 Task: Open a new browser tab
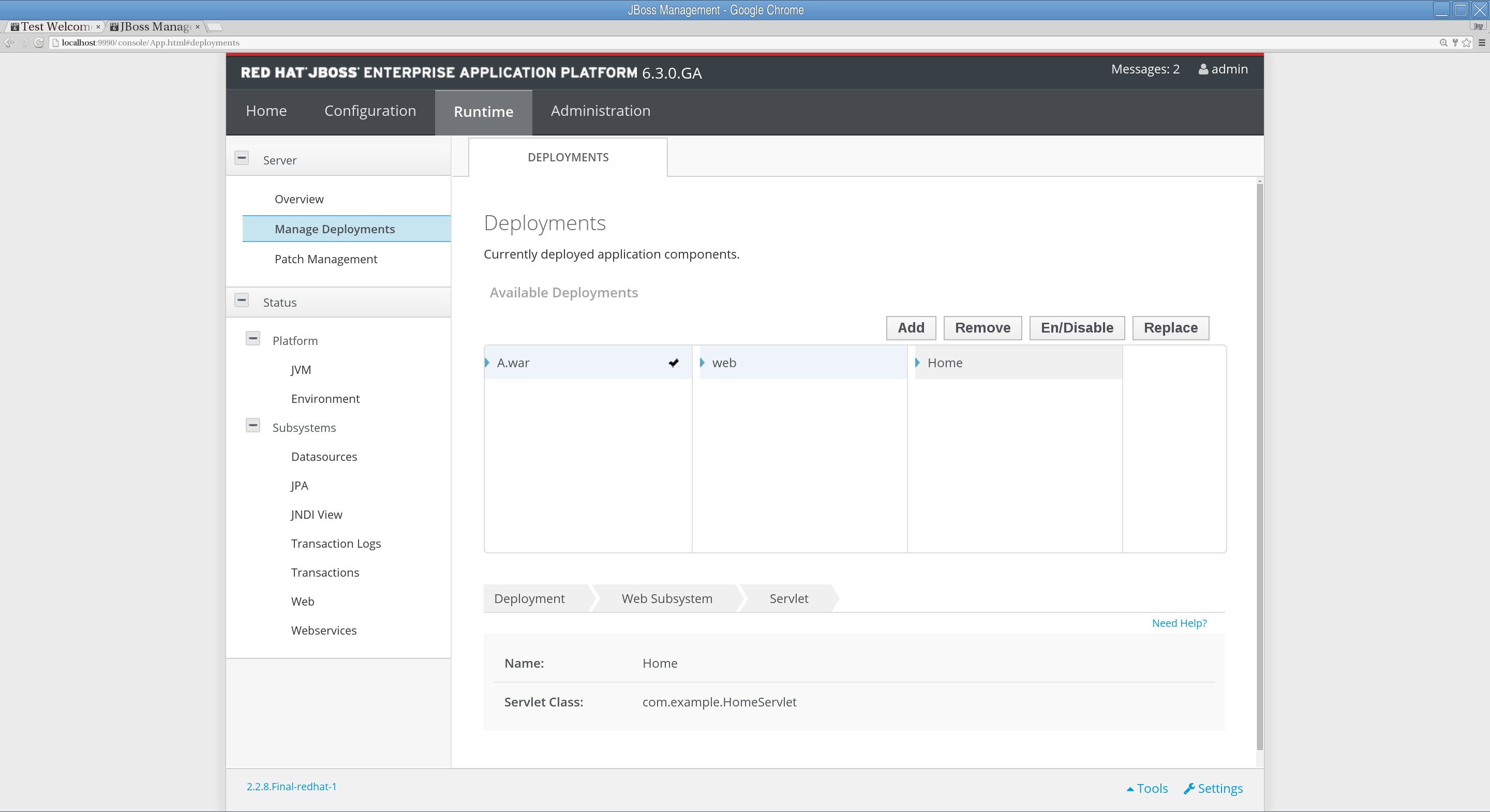point(215,26)
